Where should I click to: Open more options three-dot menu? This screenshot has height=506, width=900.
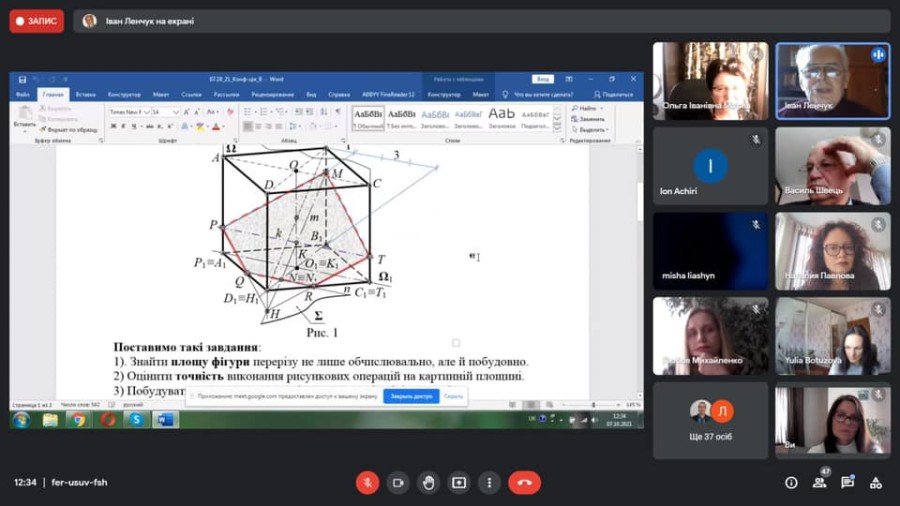489,482
